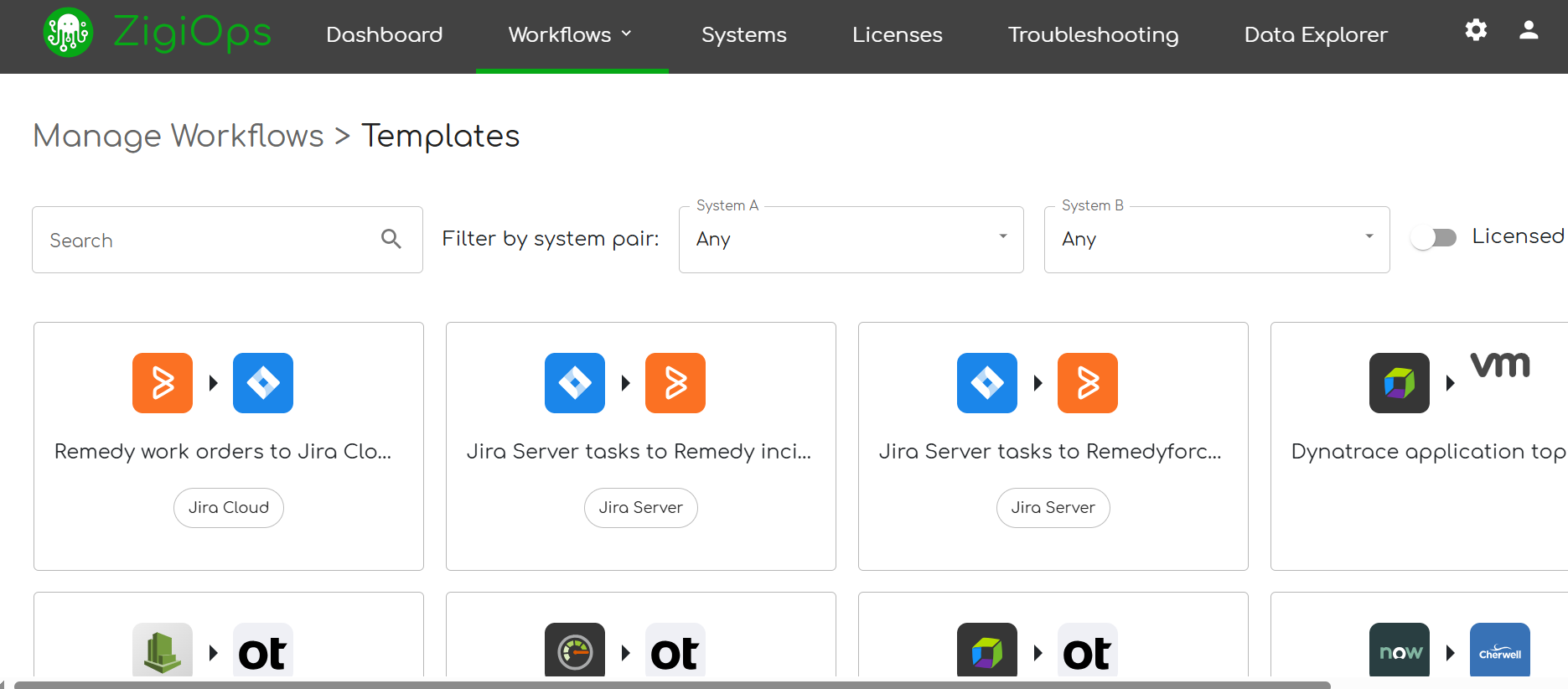Click the gauge speedometer icon
Screen dimensions: 1568x689
(575, 650)
